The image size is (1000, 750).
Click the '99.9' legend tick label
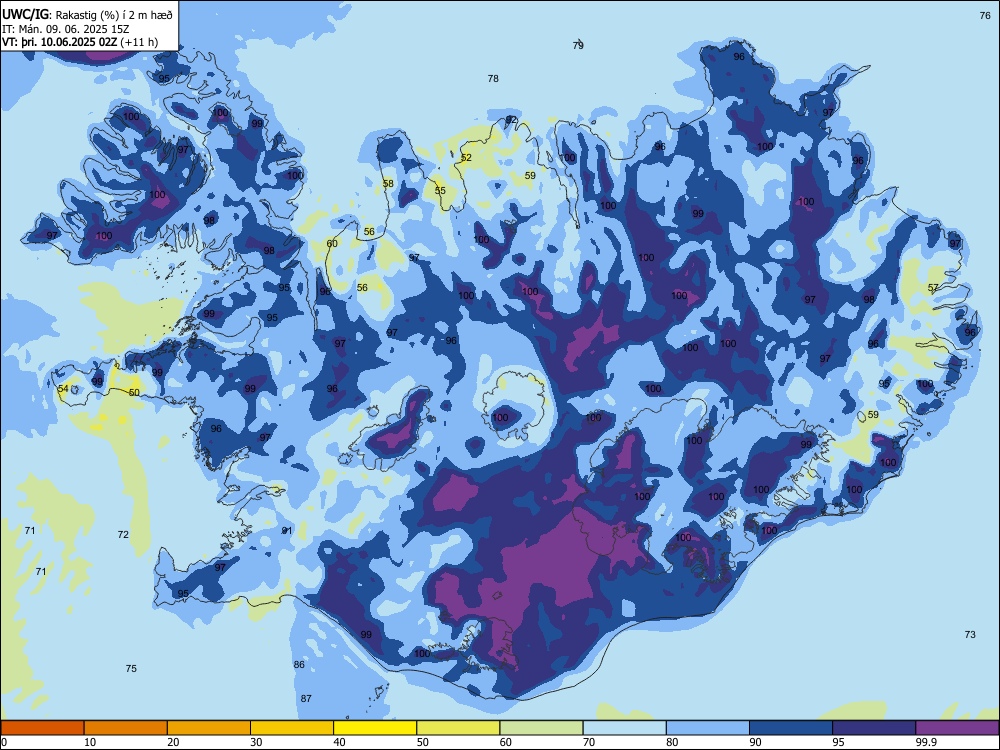pyautogui.click(x=926, y=742)
